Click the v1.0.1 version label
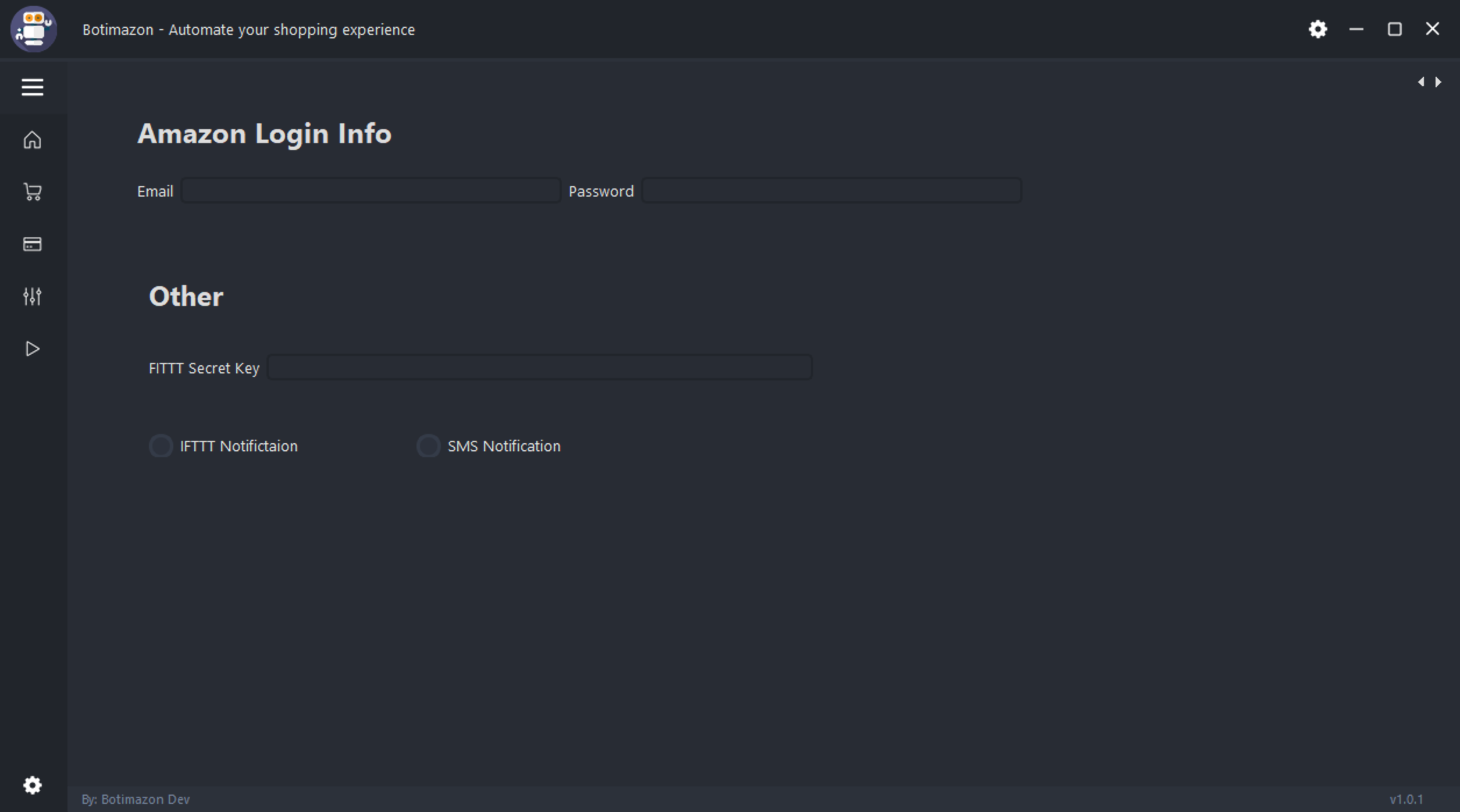 [1406, 799]
